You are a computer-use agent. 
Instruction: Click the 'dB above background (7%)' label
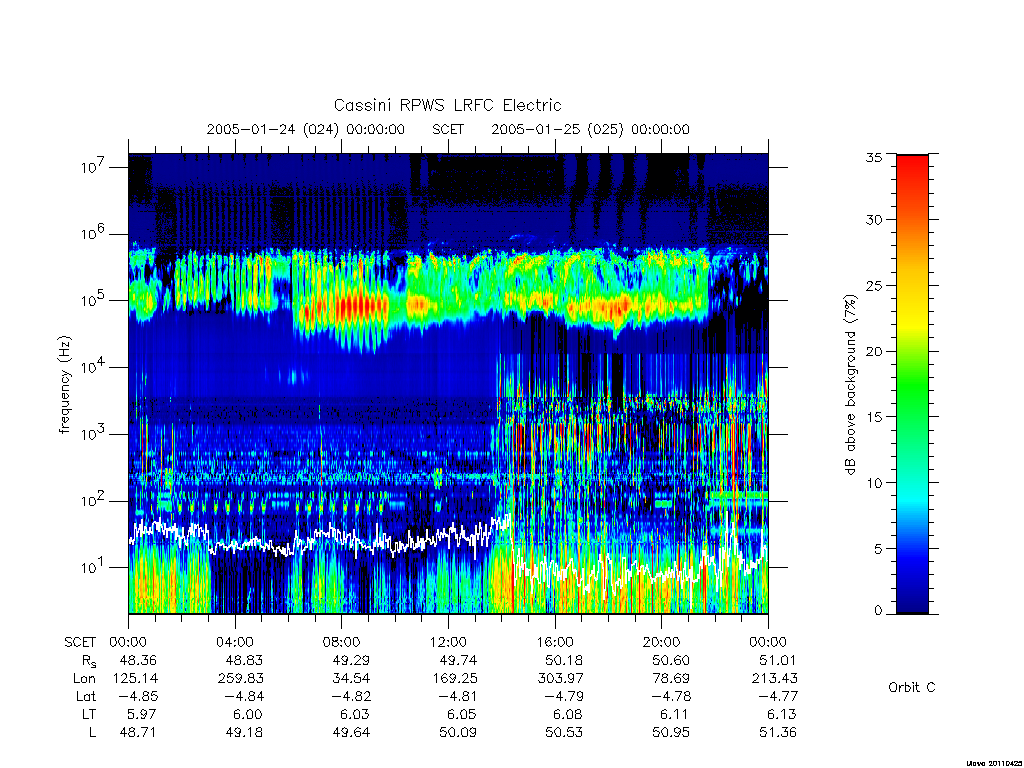pos(850,385)
